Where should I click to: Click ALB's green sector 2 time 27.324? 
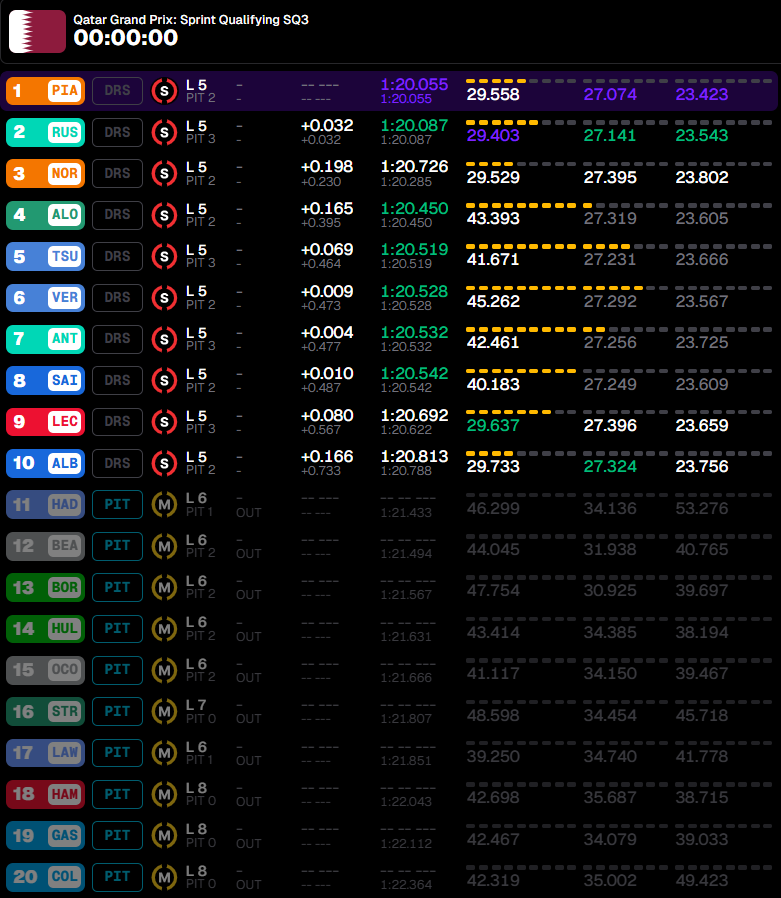point(610,467)
